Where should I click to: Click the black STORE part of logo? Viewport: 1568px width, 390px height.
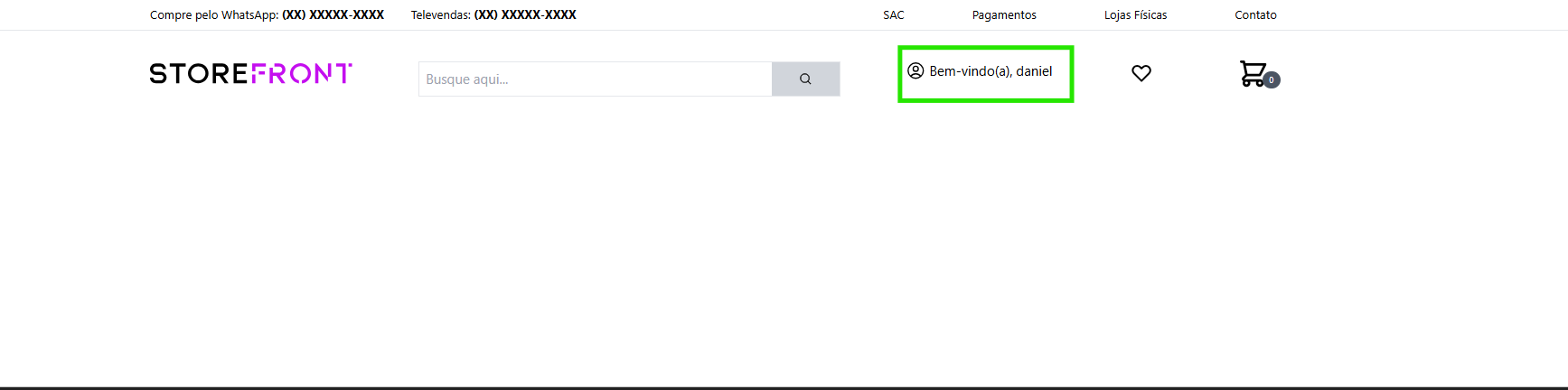point(198,73)
